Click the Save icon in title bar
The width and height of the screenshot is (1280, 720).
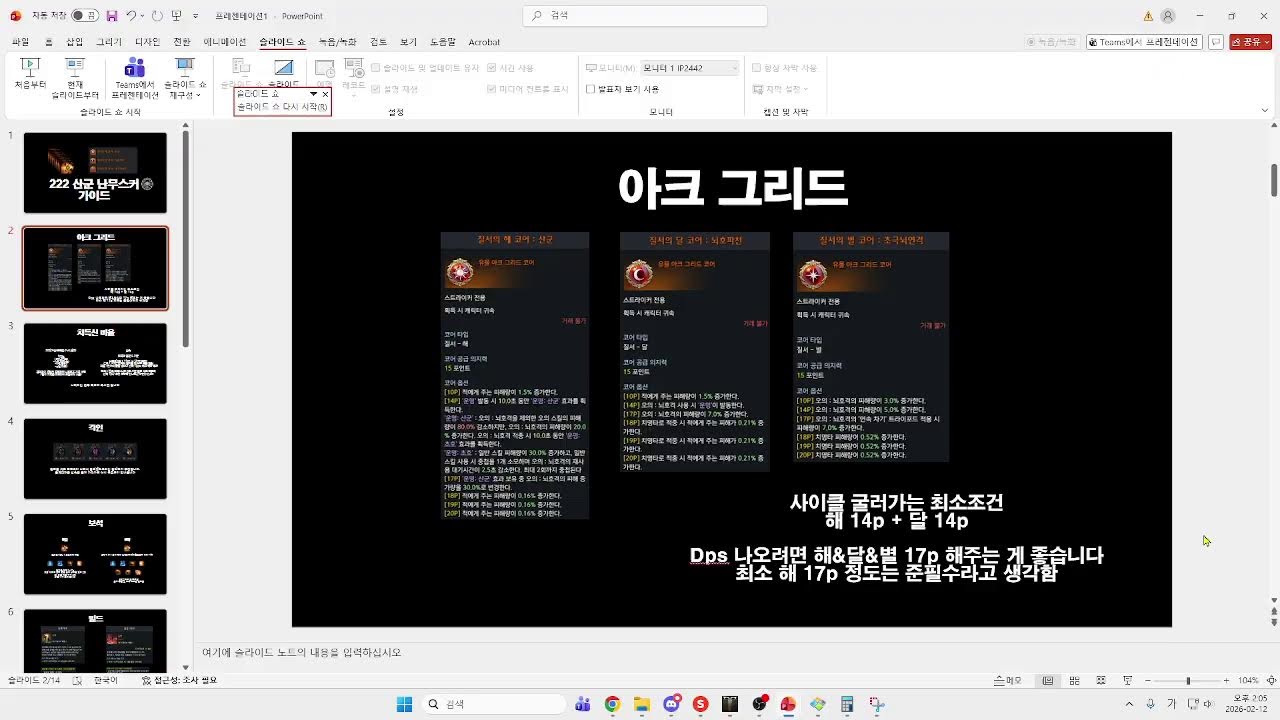(111, 16)
